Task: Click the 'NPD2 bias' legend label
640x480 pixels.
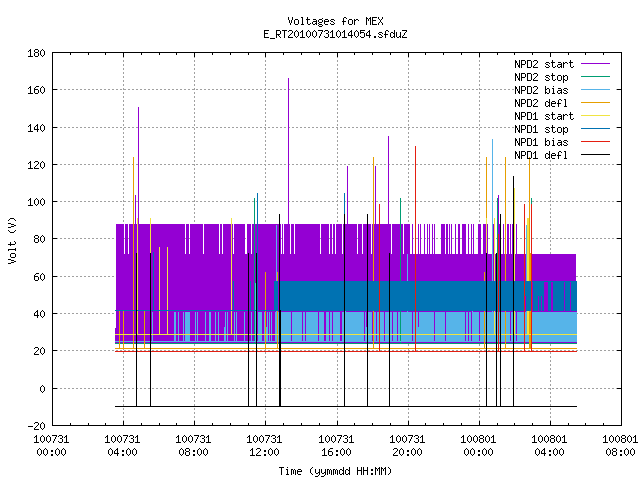Action: [x=541, y=90]
